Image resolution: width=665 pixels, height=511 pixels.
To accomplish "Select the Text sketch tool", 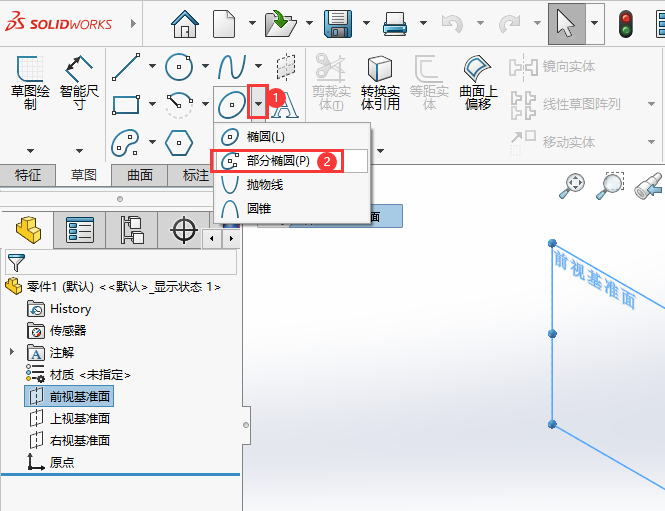I will (x=286, y=106).
